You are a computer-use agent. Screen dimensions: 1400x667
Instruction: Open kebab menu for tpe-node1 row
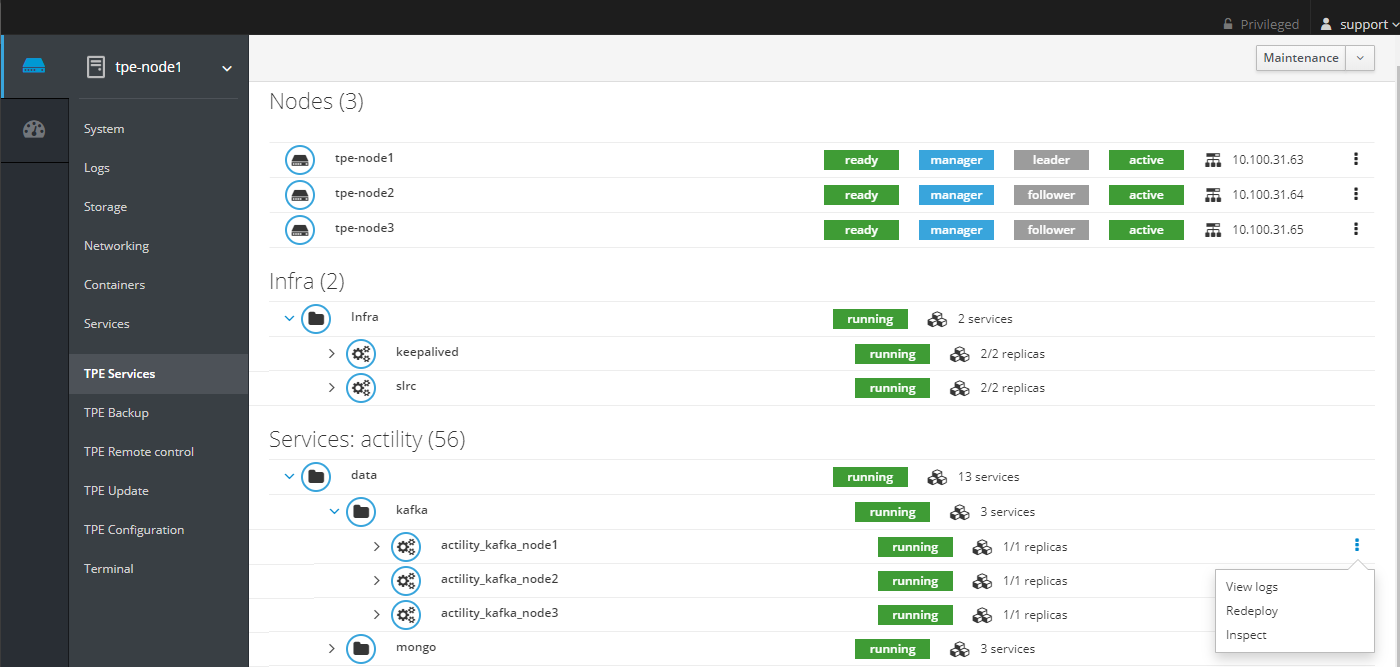coord(1356,159)
